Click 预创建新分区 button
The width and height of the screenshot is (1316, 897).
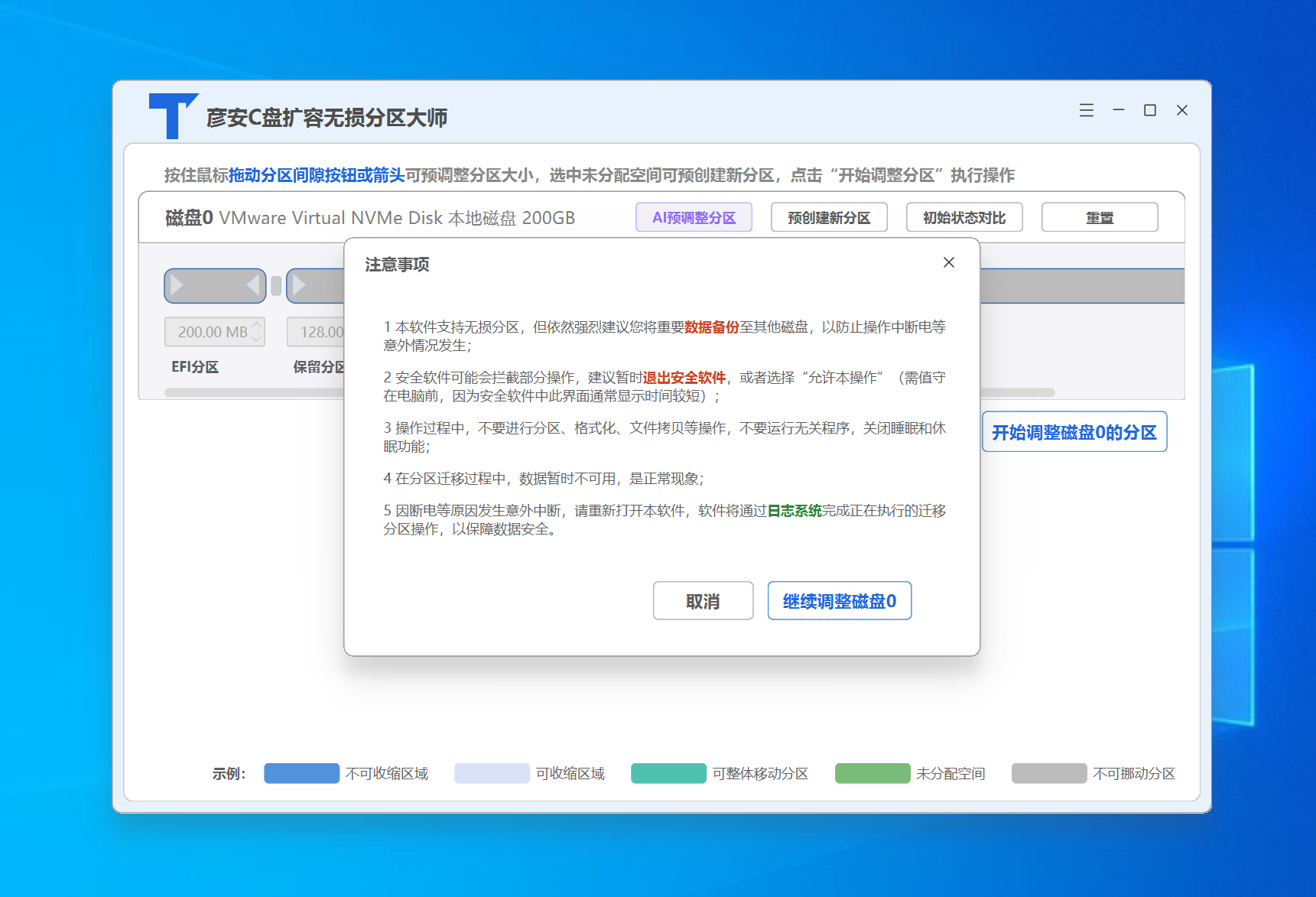click(x=829, y=217)
